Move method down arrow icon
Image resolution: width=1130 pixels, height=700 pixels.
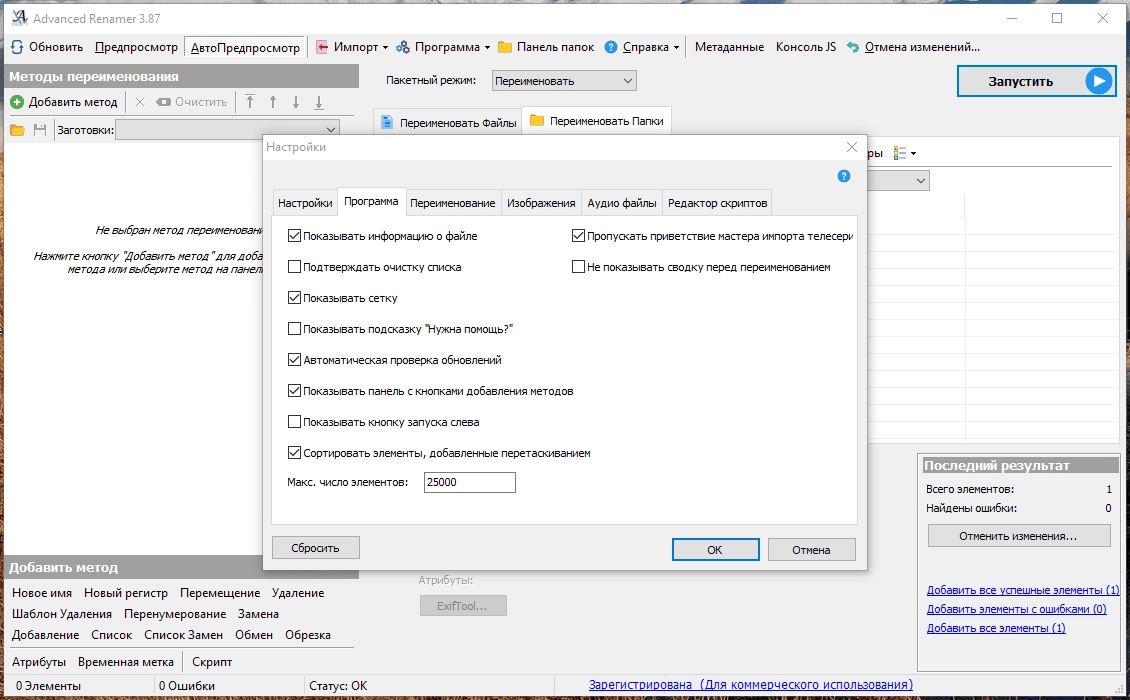296,102
